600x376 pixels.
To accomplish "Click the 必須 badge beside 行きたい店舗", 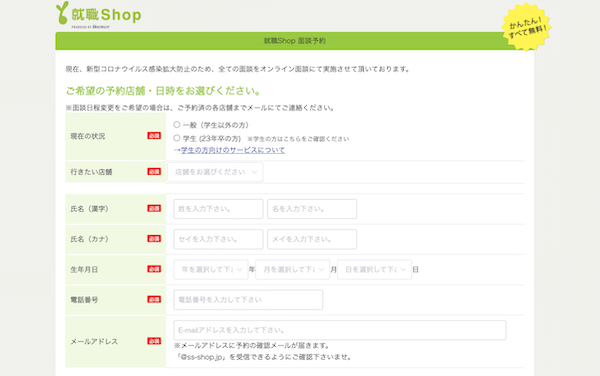I will click(154, 172).
